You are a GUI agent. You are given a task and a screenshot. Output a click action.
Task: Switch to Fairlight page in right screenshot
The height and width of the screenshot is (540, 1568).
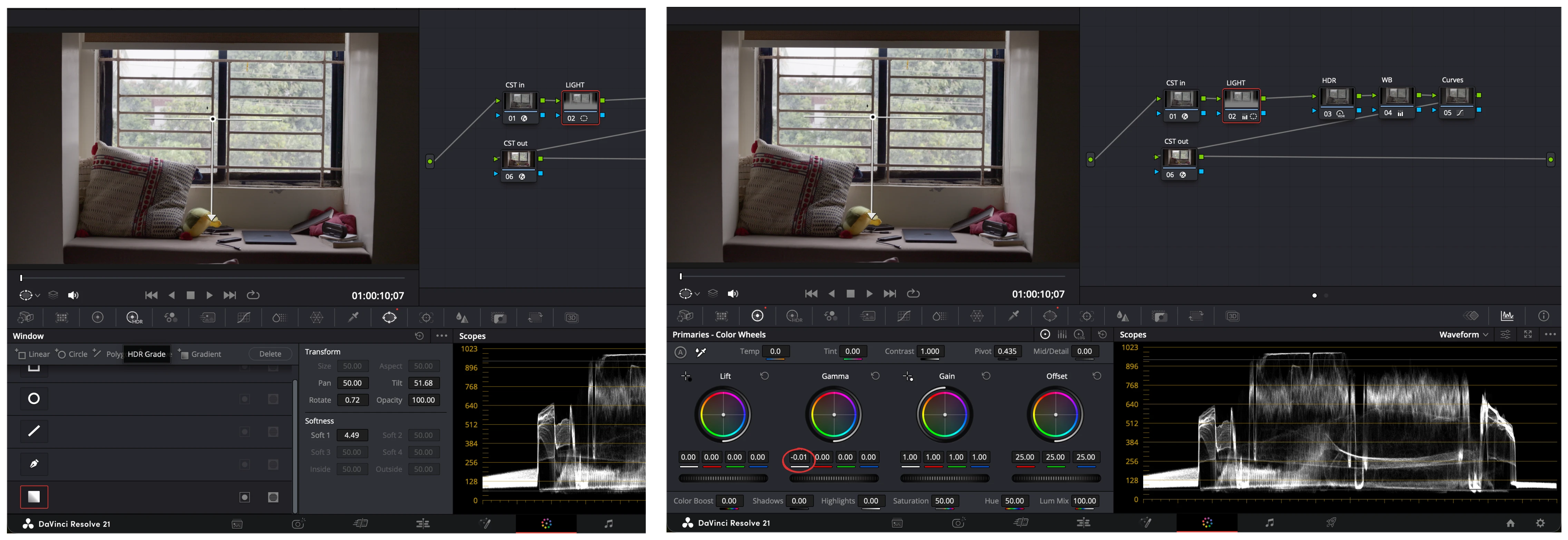(x=1270, y=522)
